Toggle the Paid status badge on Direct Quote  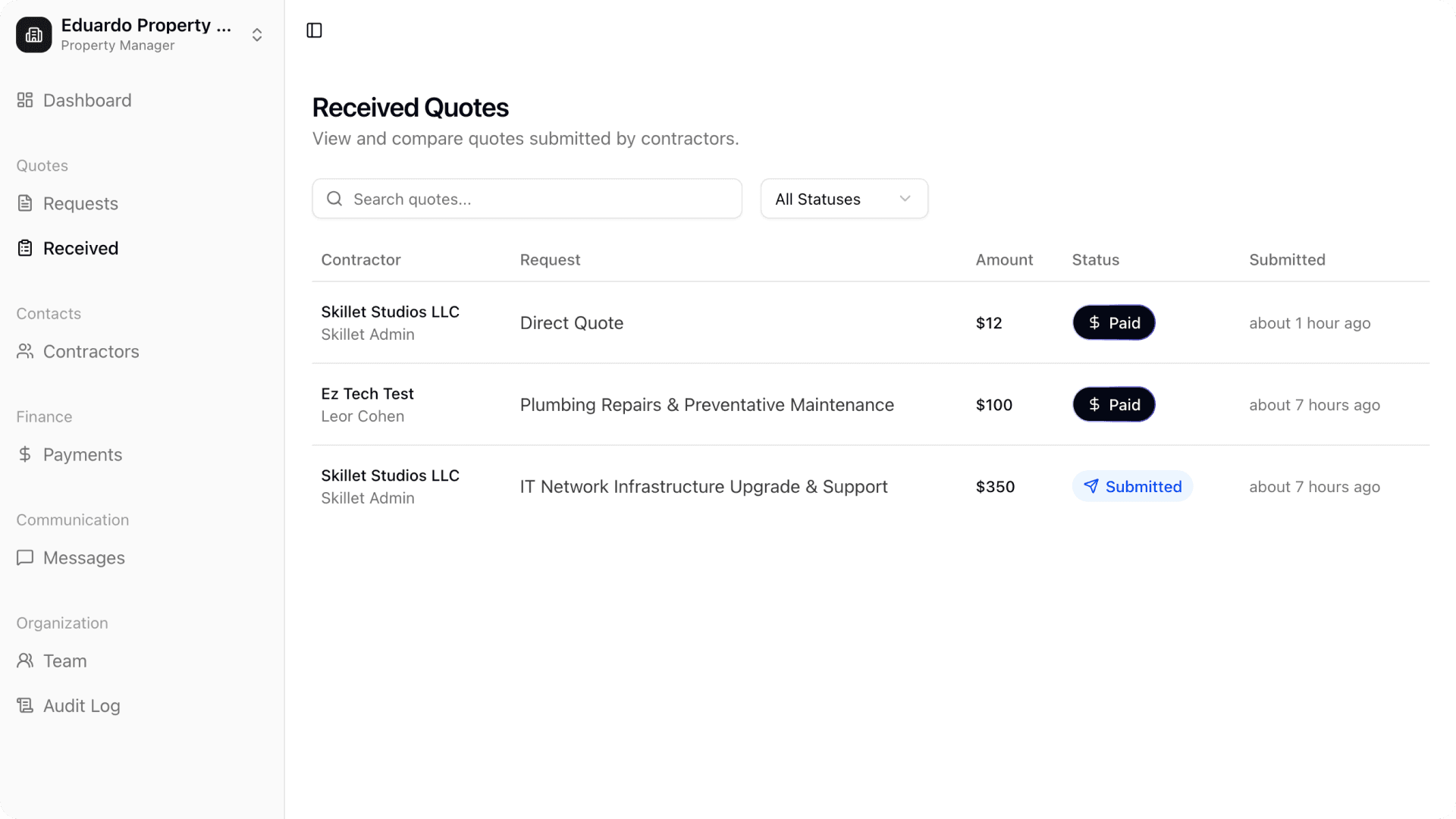click(1113, 322)
